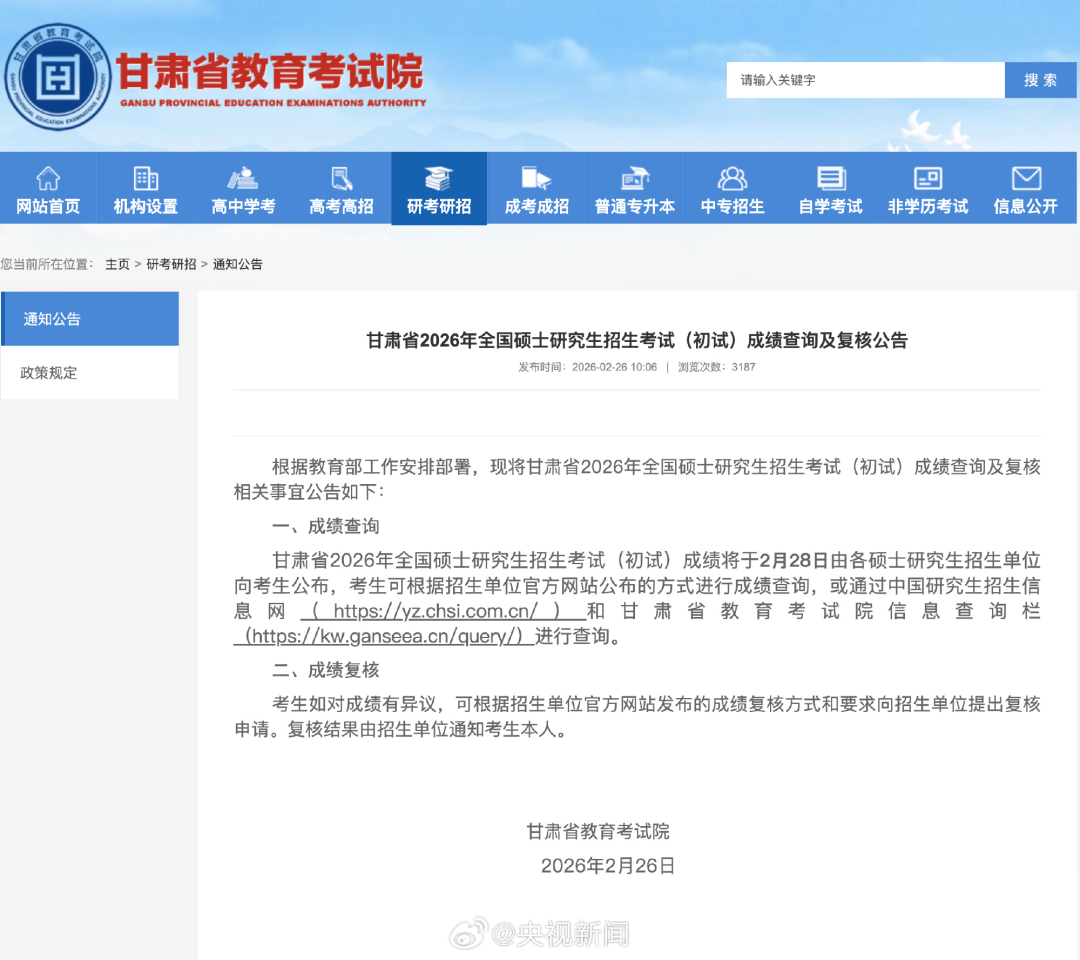Select 通知公告 in the left menu
Viewport: 1080px width, 960px height.
(x=46, y=318)
